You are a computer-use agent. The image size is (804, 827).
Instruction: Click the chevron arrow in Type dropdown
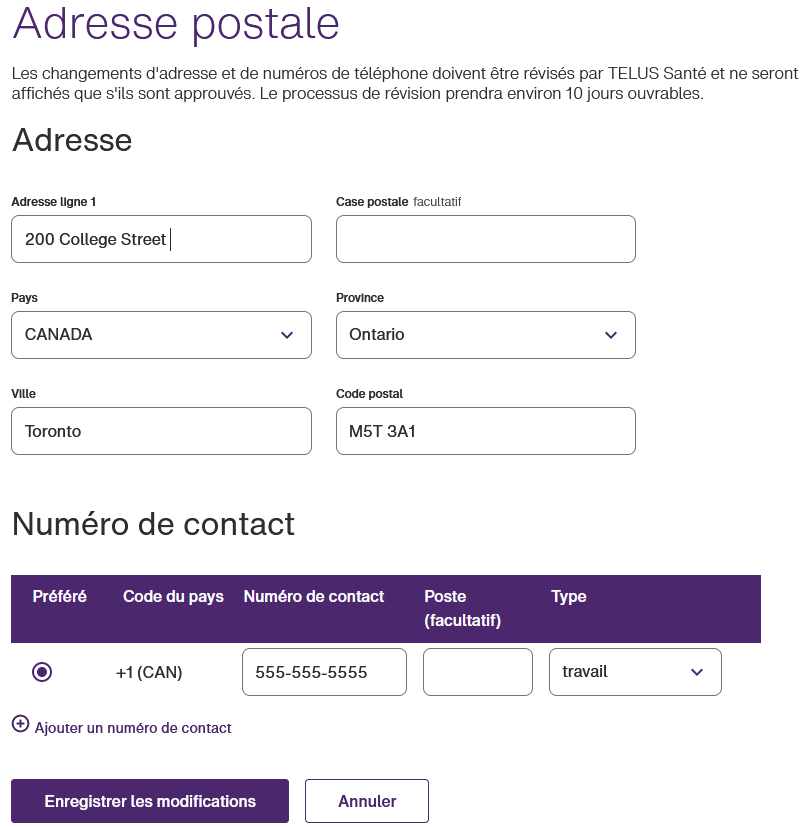coord(697,672)
